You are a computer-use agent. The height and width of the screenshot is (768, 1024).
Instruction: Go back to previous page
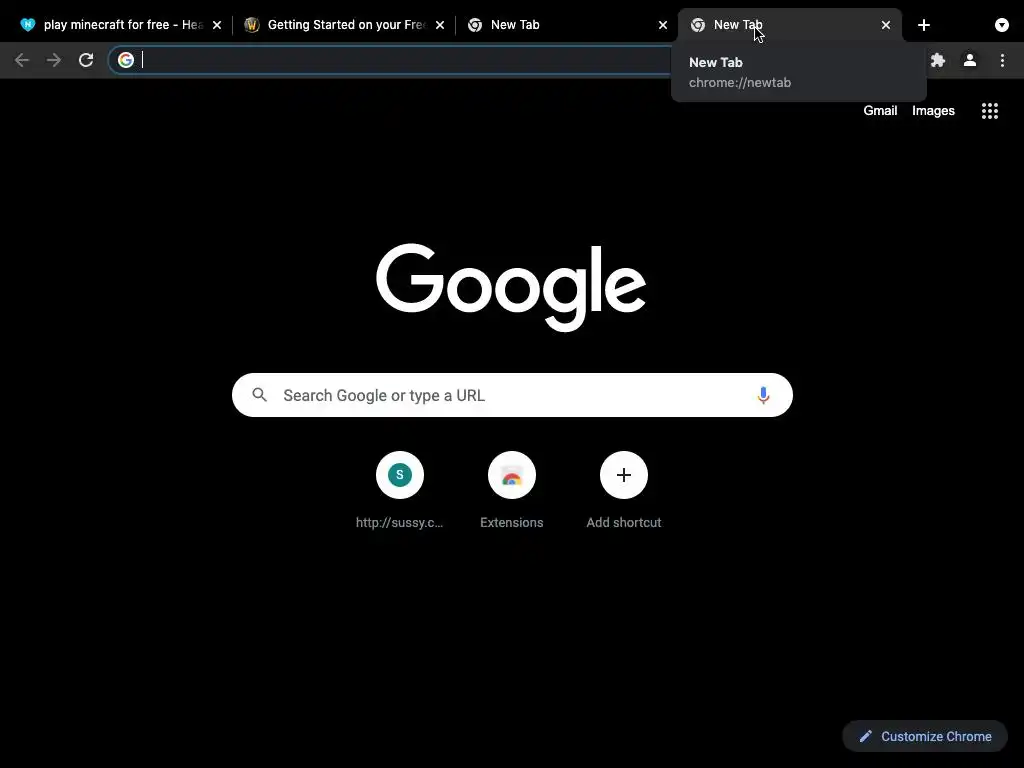(22, 60)
